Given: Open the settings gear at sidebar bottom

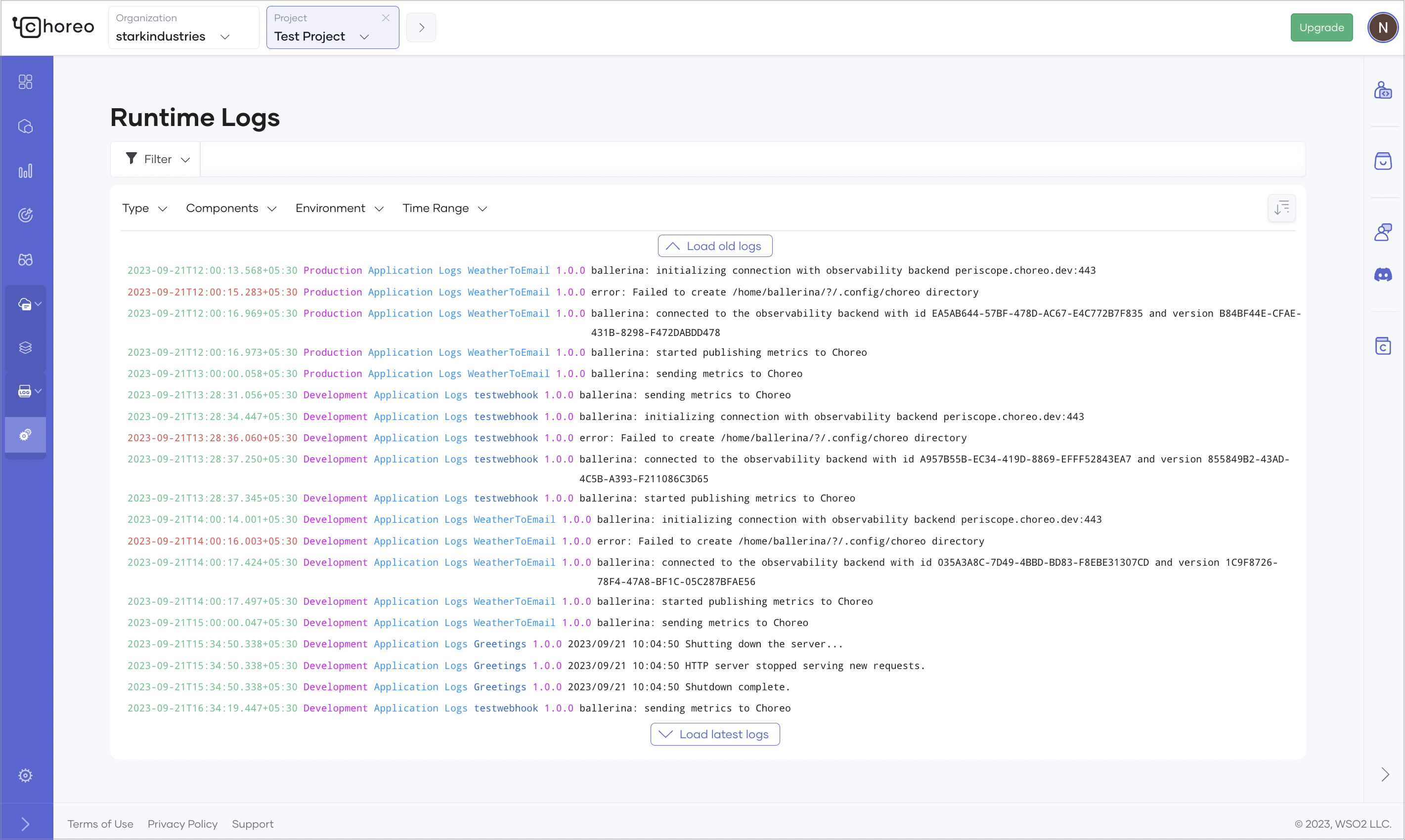Looking at the screenshot, I should [26, 775].
